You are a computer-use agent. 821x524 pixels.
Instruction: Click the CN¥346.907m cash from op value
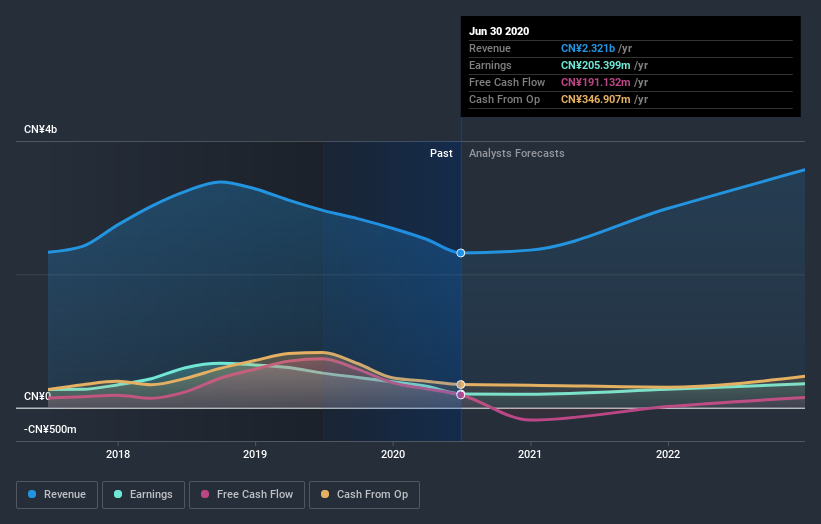pos(595,99)
